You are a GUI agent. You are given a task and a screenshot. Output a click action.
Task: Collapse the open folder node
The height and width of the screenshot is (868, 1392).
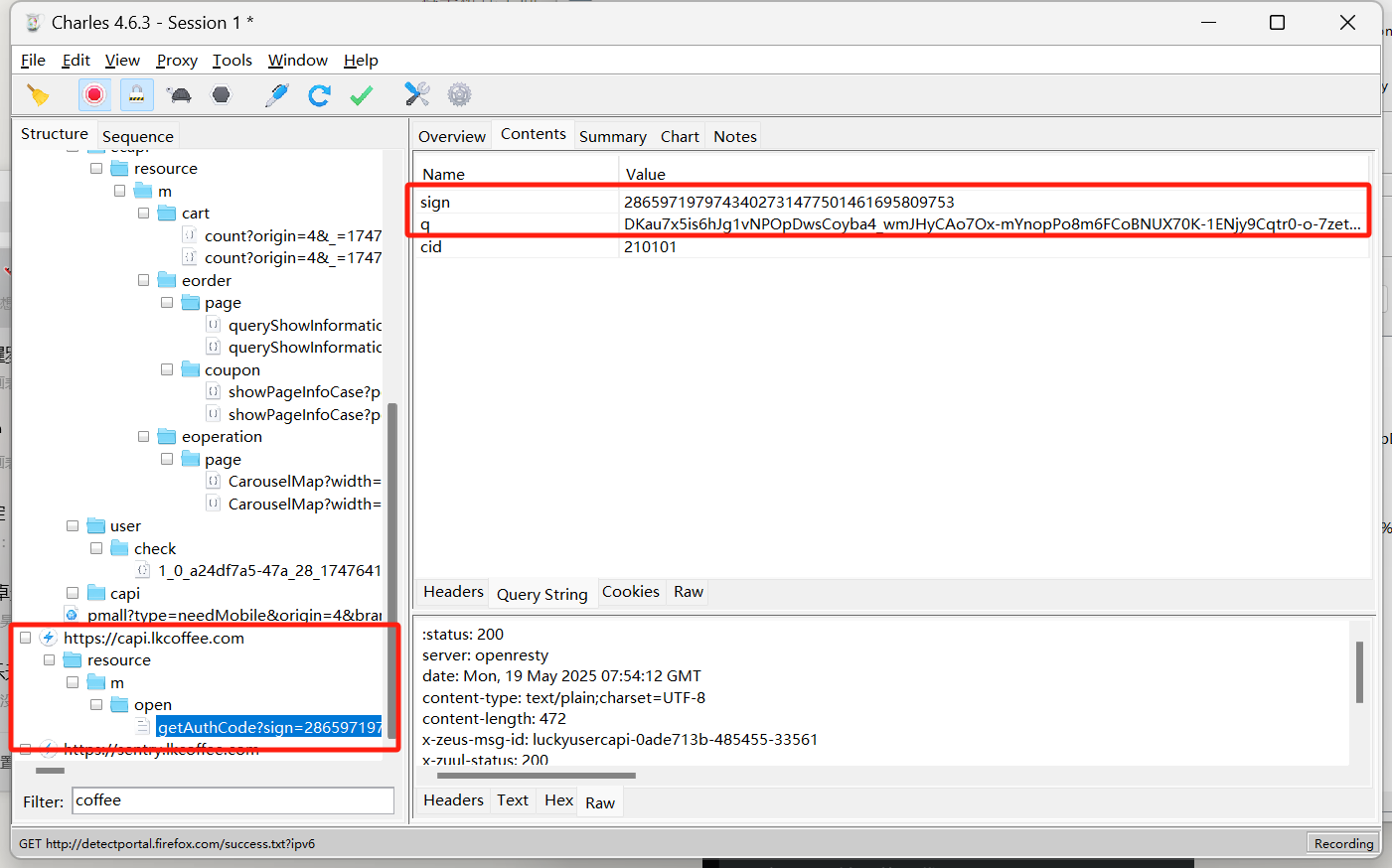[x=96, y=705]
